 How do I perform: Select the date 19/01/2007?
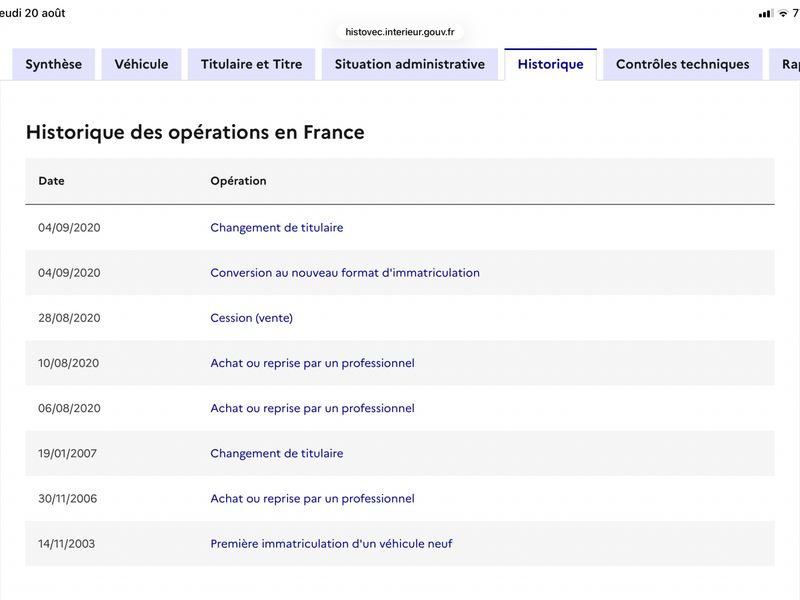point(67,454)
